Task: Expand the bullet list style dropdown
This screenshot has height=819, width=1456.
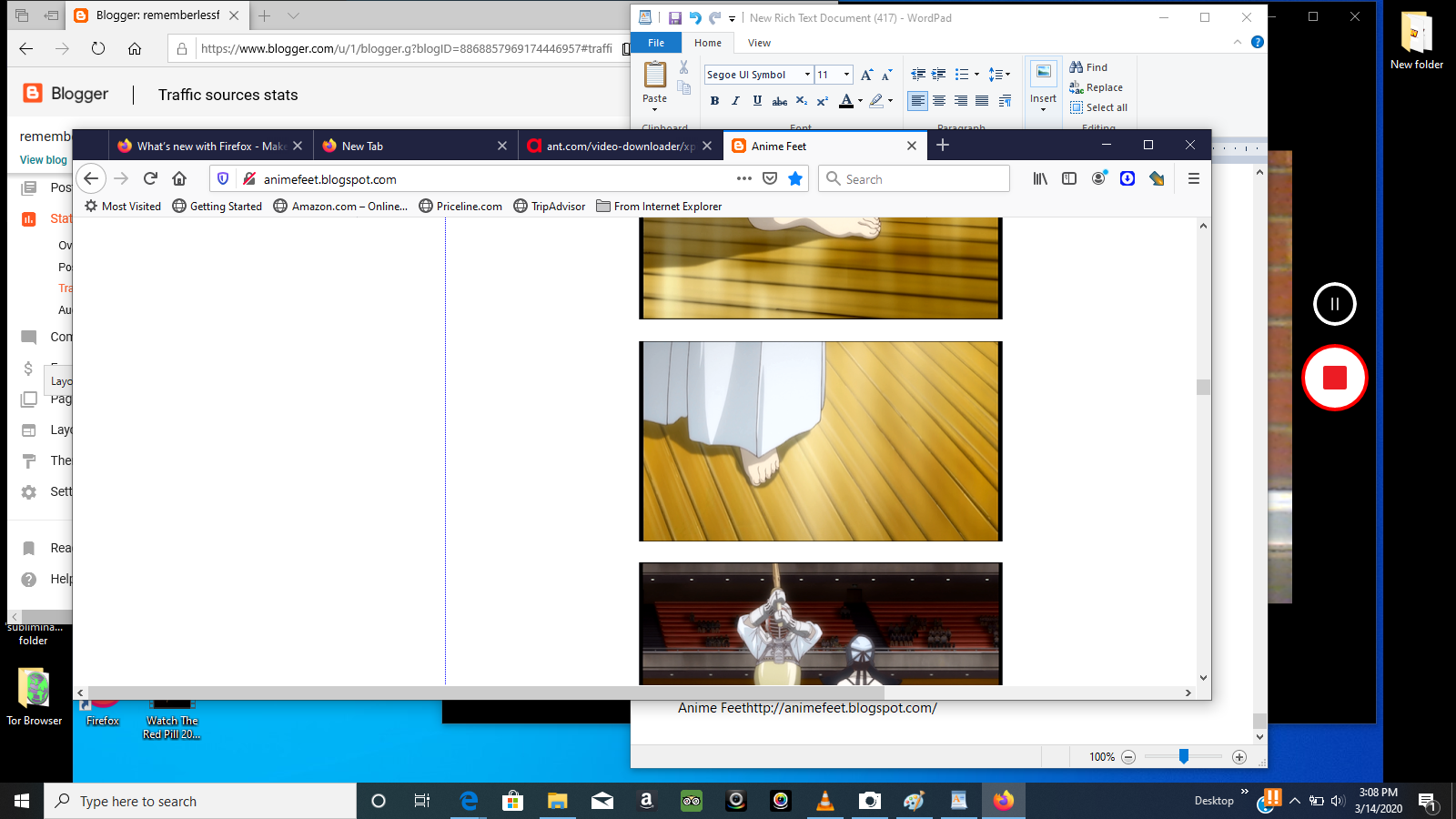Action: click(x=976, y=75)
